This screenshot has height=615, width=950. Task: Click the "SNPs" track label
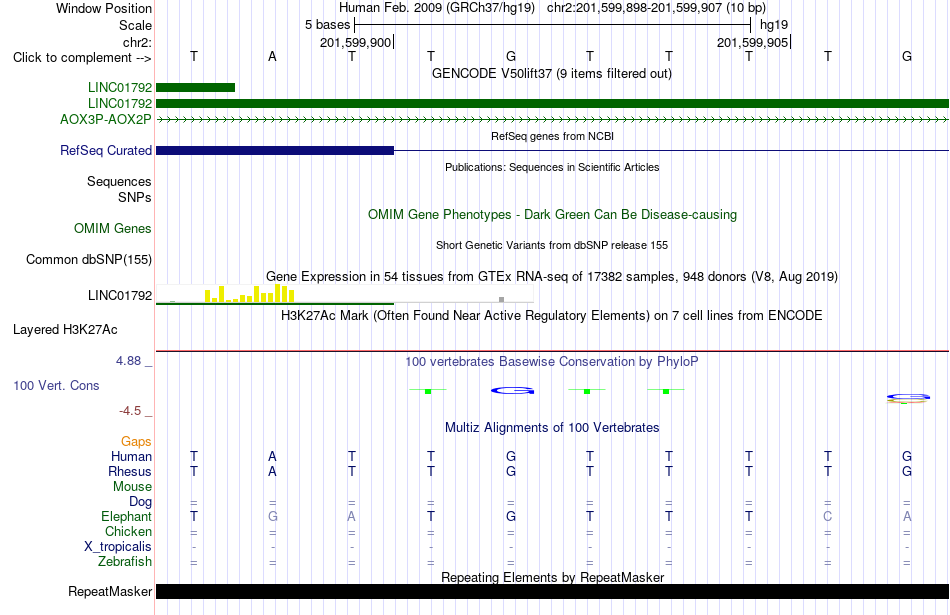(135, 198)
